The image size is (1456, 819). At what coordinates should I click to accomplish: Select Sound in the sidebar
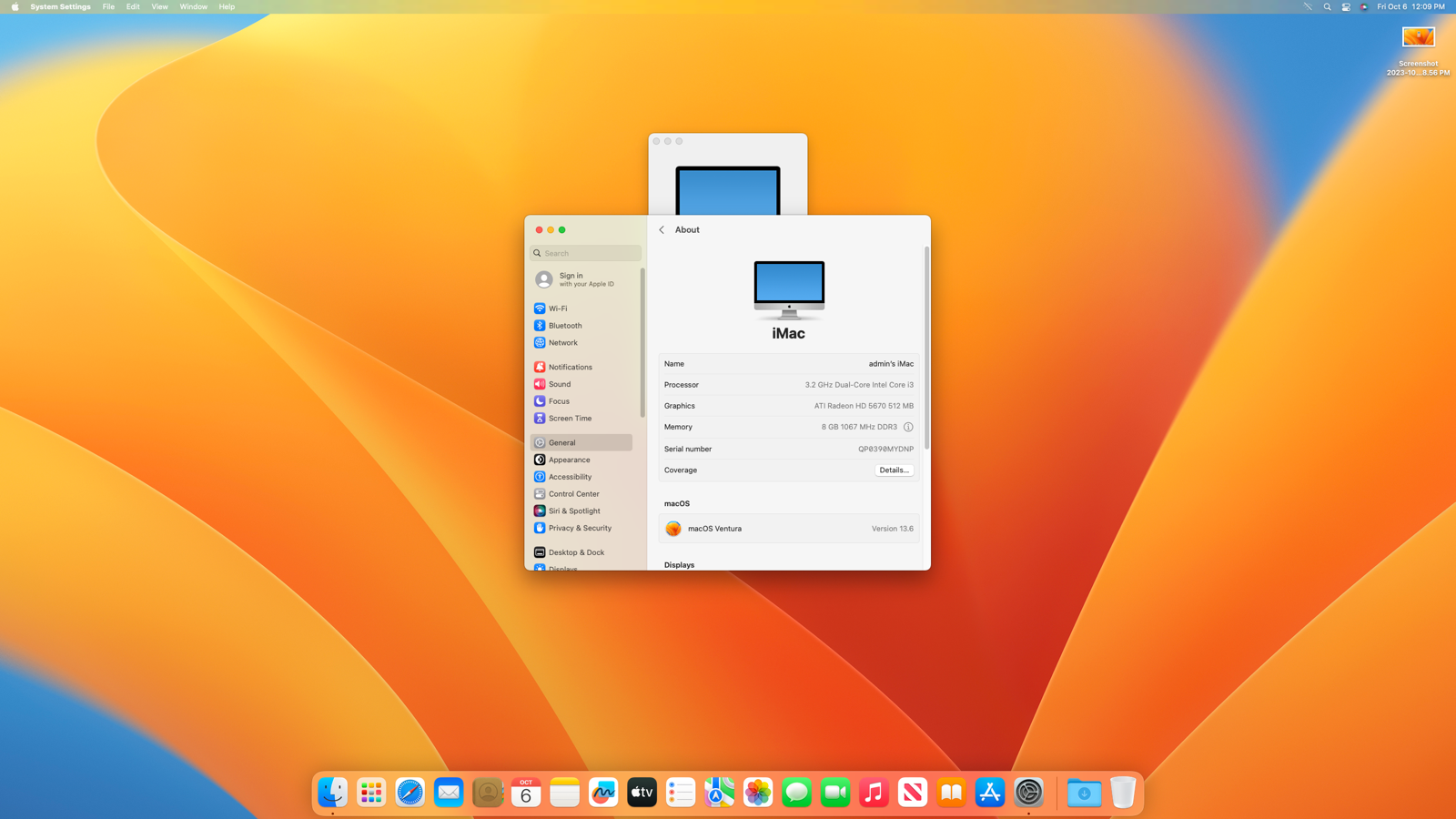tap(581, 384)
